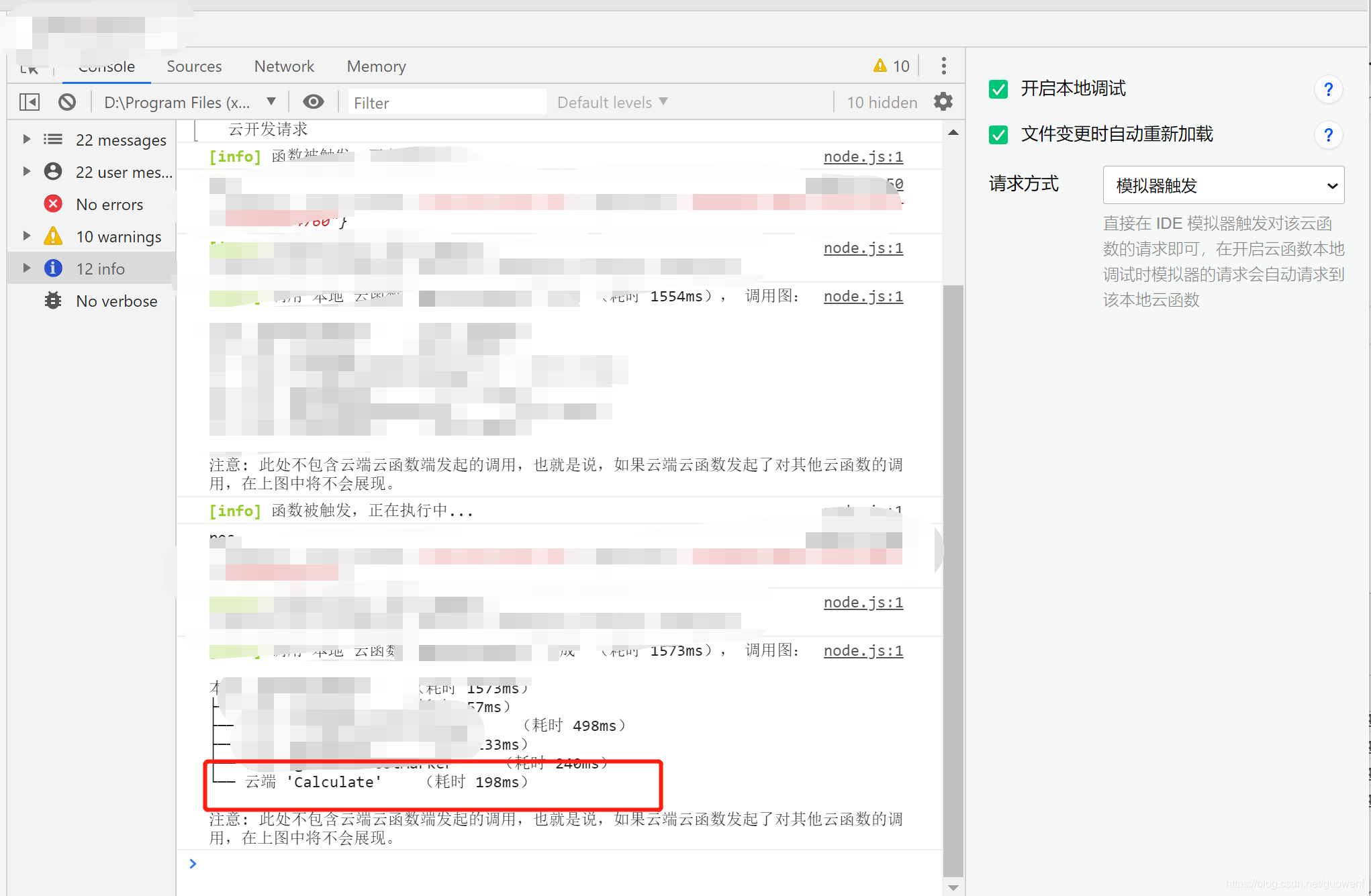
Task: Click the clear console icon
Action: click(x=67, y=102)
